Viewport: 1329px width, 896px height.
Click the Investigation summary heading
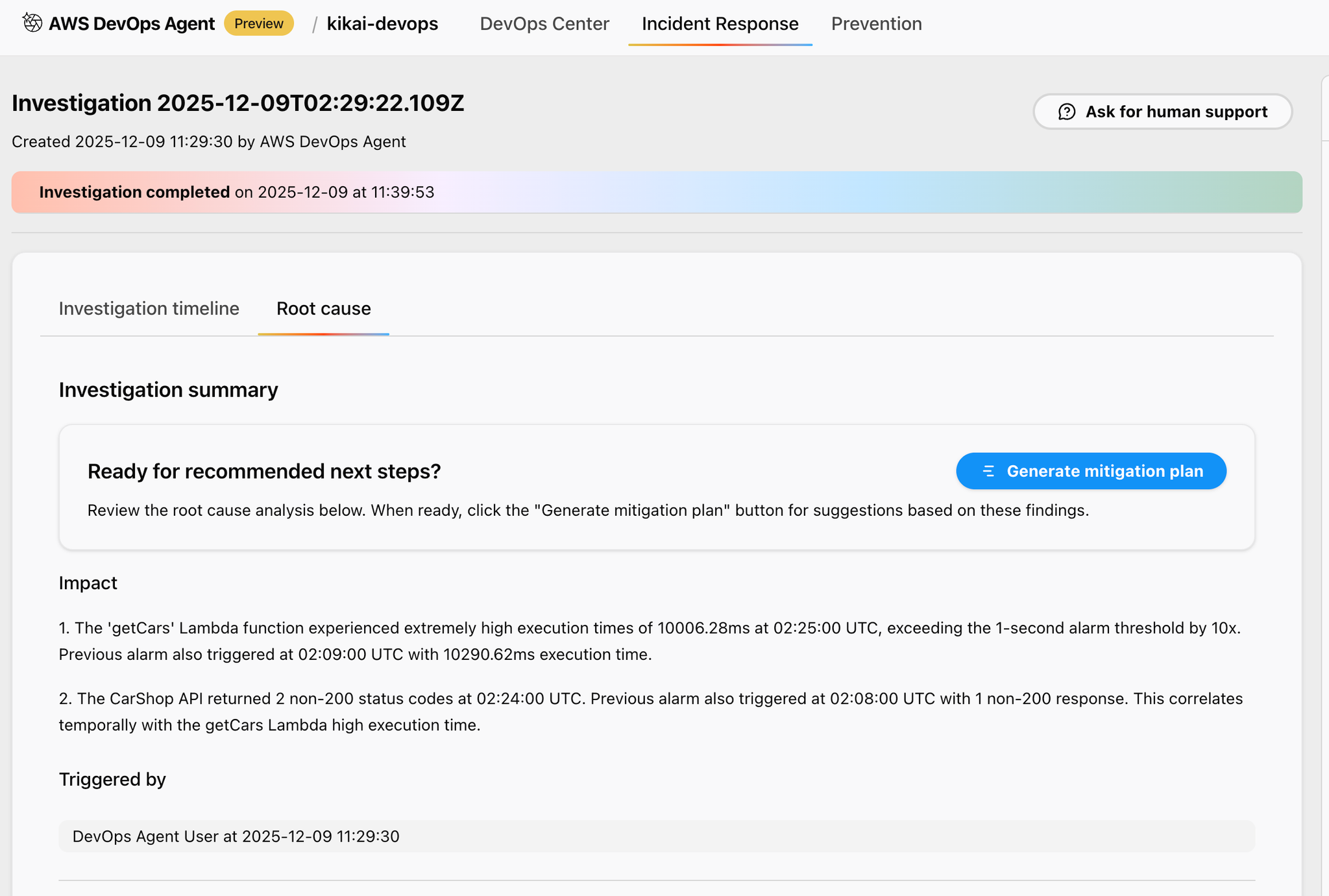point(168,389)
